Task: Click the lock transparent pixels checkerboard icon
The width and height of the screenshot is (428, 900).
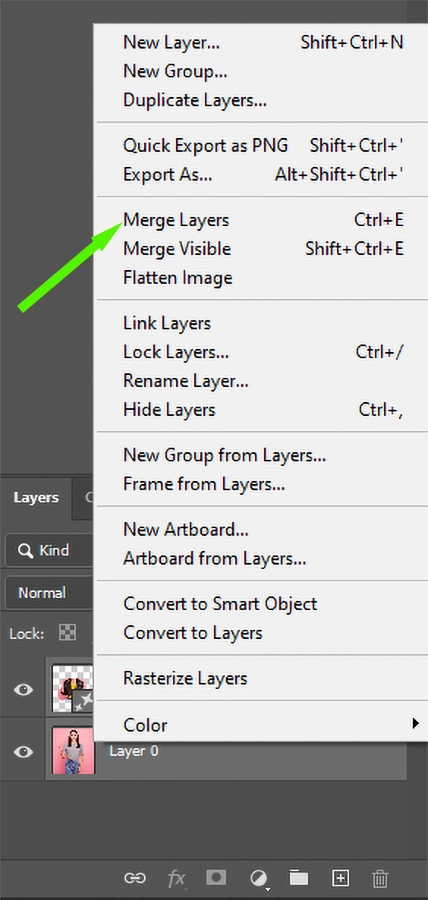Action: (68, 633)
